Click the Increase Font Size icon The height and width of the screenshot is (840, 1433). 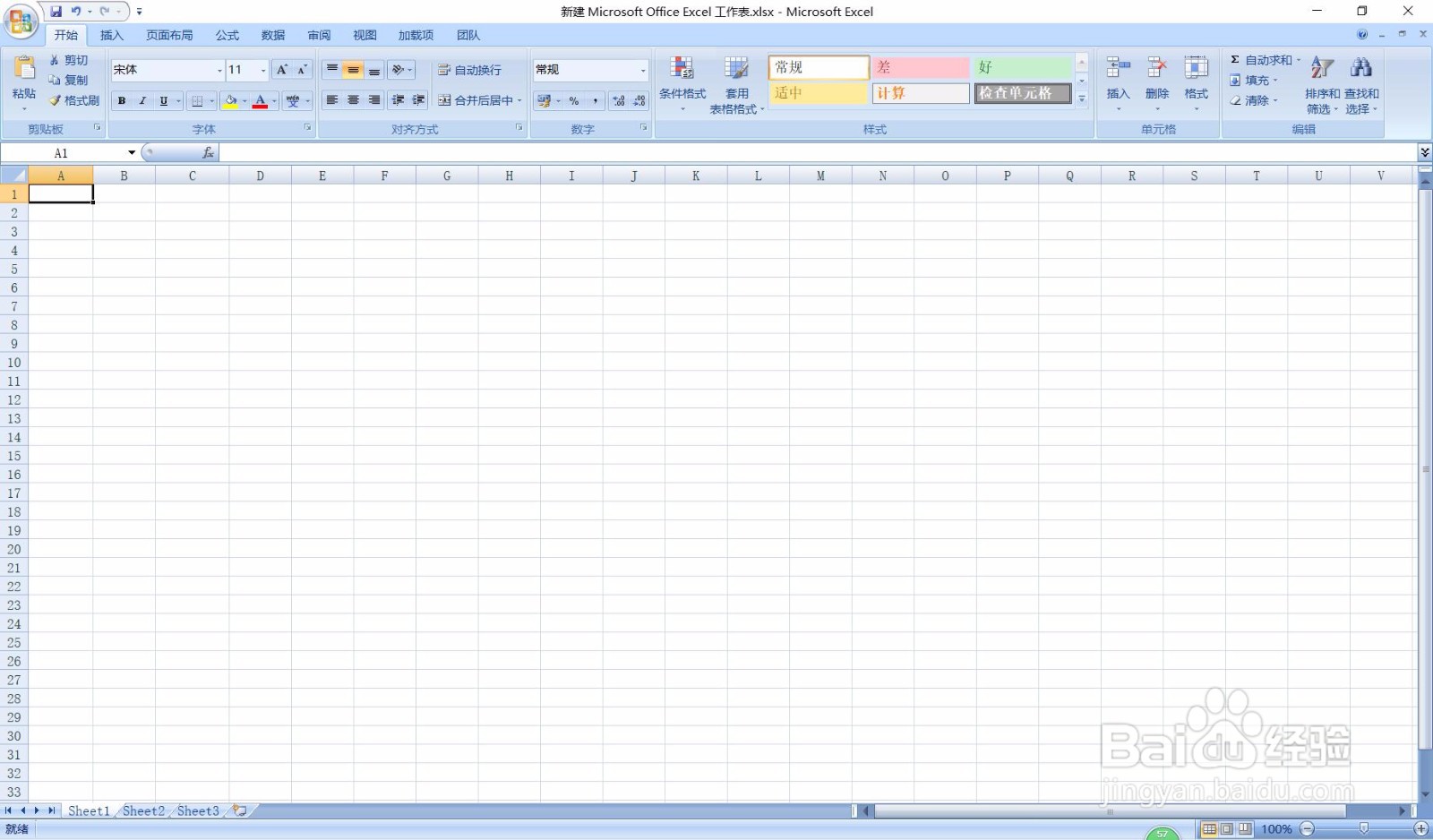click(x=279, y=69)
